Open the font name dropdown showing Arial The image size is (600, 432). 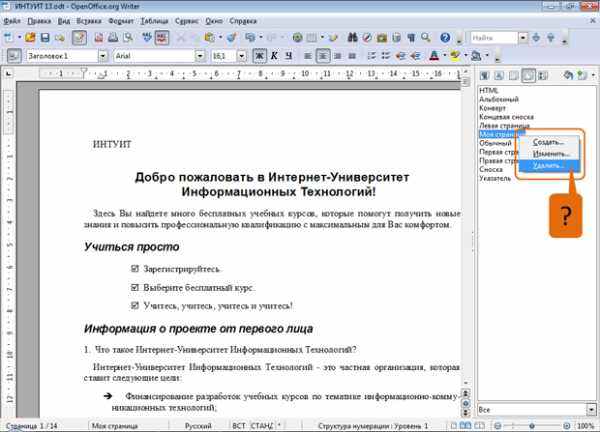click(x=200, y=56)
